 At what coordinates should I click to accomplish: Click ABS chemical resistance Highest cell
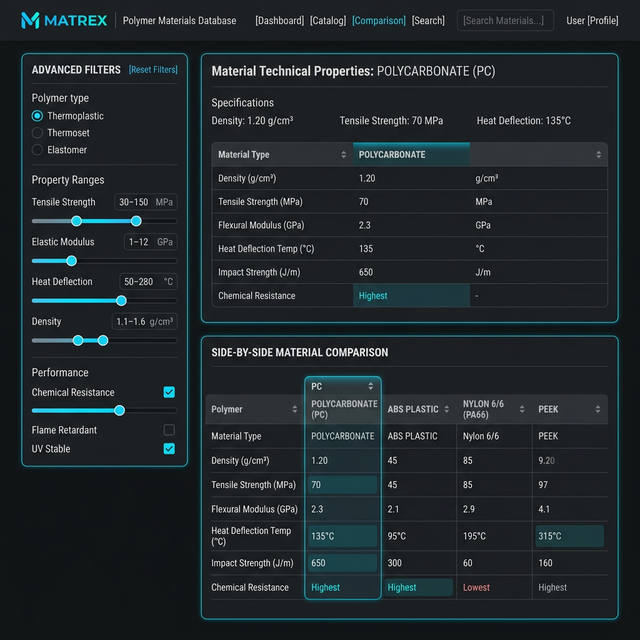419,587
